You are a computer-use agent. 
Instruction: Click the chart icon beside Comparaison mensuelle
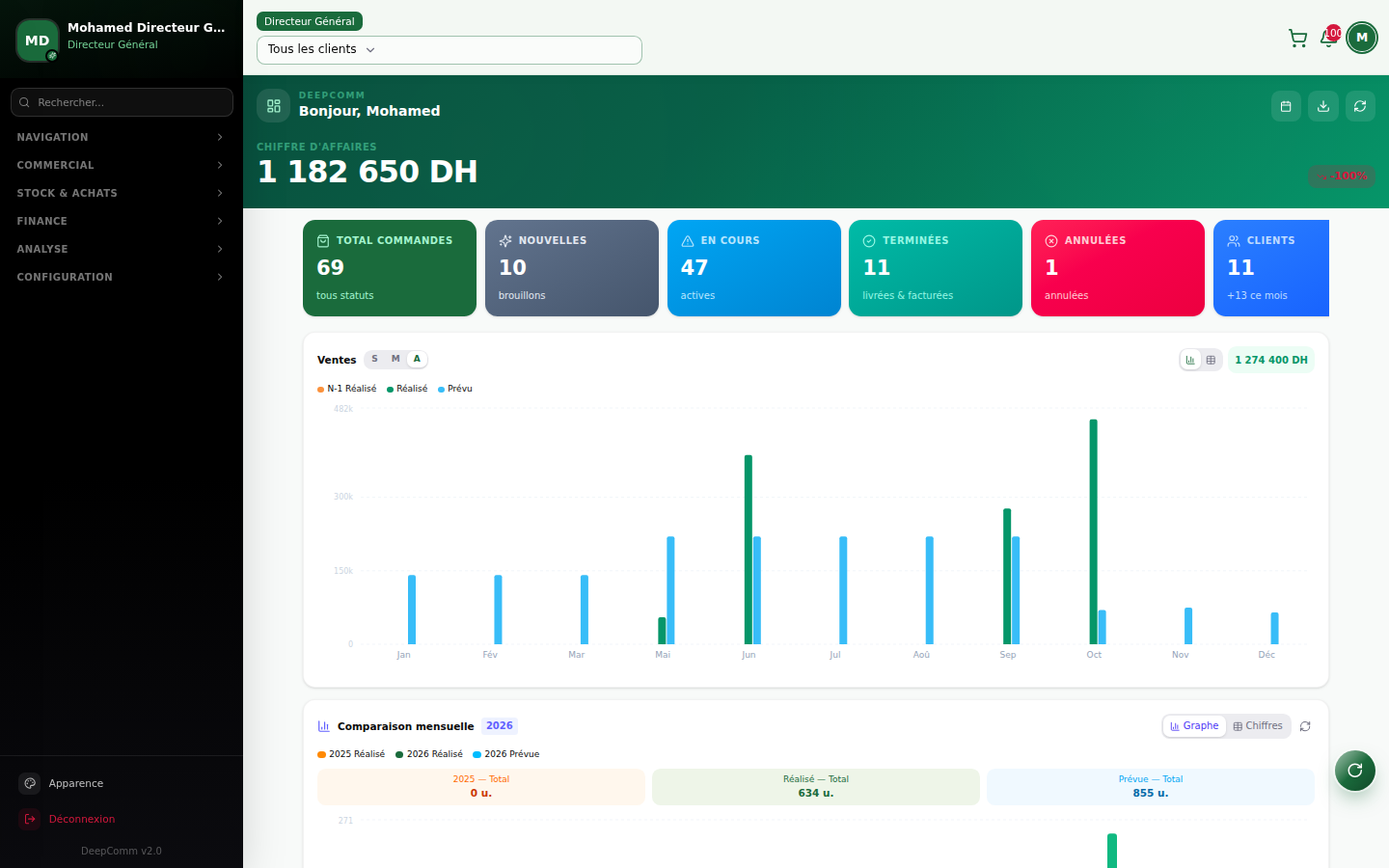324,726
